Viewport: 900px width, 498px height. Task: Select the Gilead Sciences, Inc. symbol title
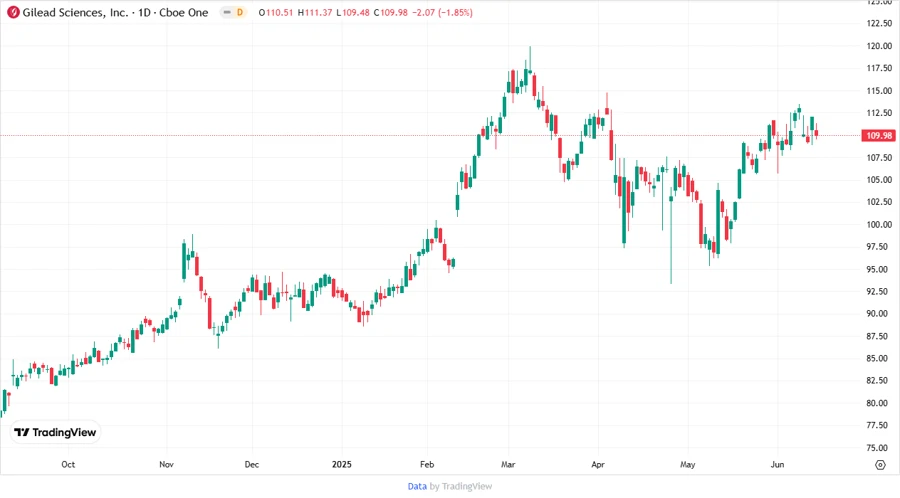[x=75, y=13]
